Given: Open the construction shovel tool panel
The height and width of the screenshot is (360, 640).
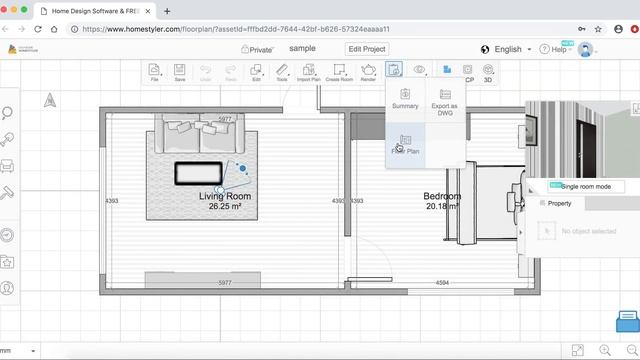Looking at the screenshot, I should [x=7, y=139].
